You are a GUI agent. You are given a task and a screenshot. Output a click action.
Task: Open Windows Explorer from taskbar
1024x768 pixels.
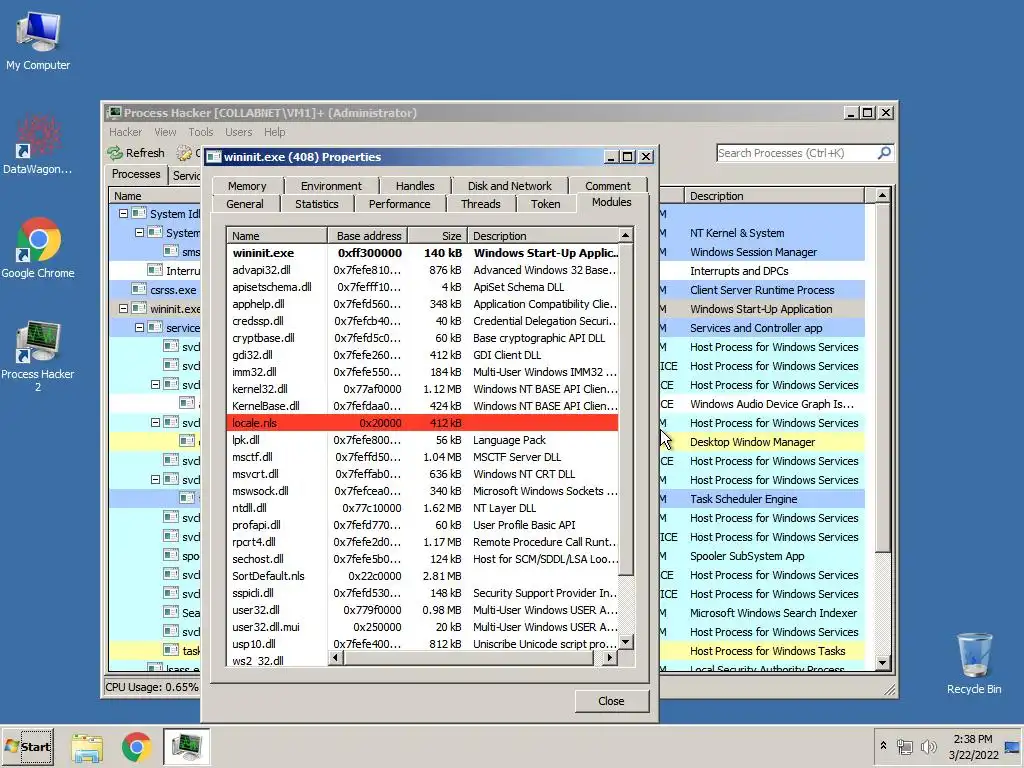point(87,747)
